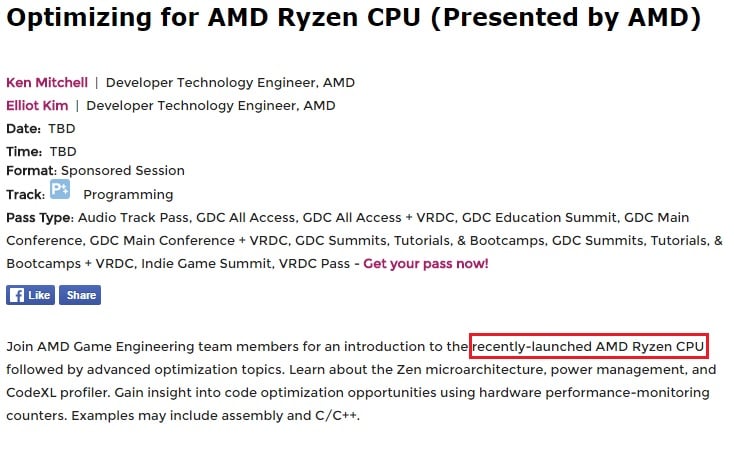Click the Facebook f logo icon
This screenshot has height=451, width=734.
click(16, 295)
